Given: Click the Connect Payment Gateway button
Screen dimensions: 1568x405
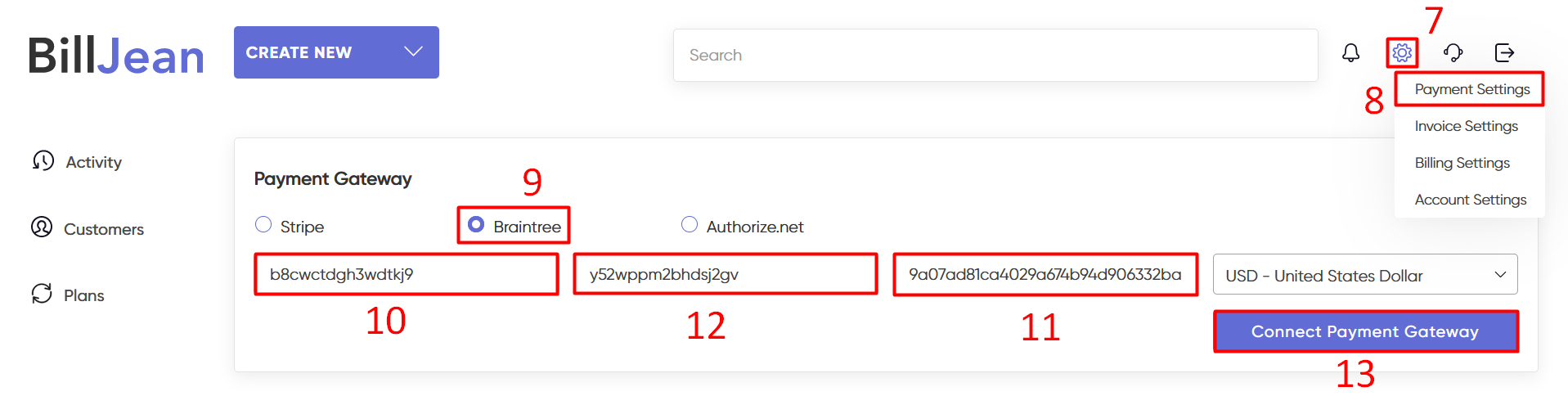Looking at the screenshot, I should [1364, 331].
